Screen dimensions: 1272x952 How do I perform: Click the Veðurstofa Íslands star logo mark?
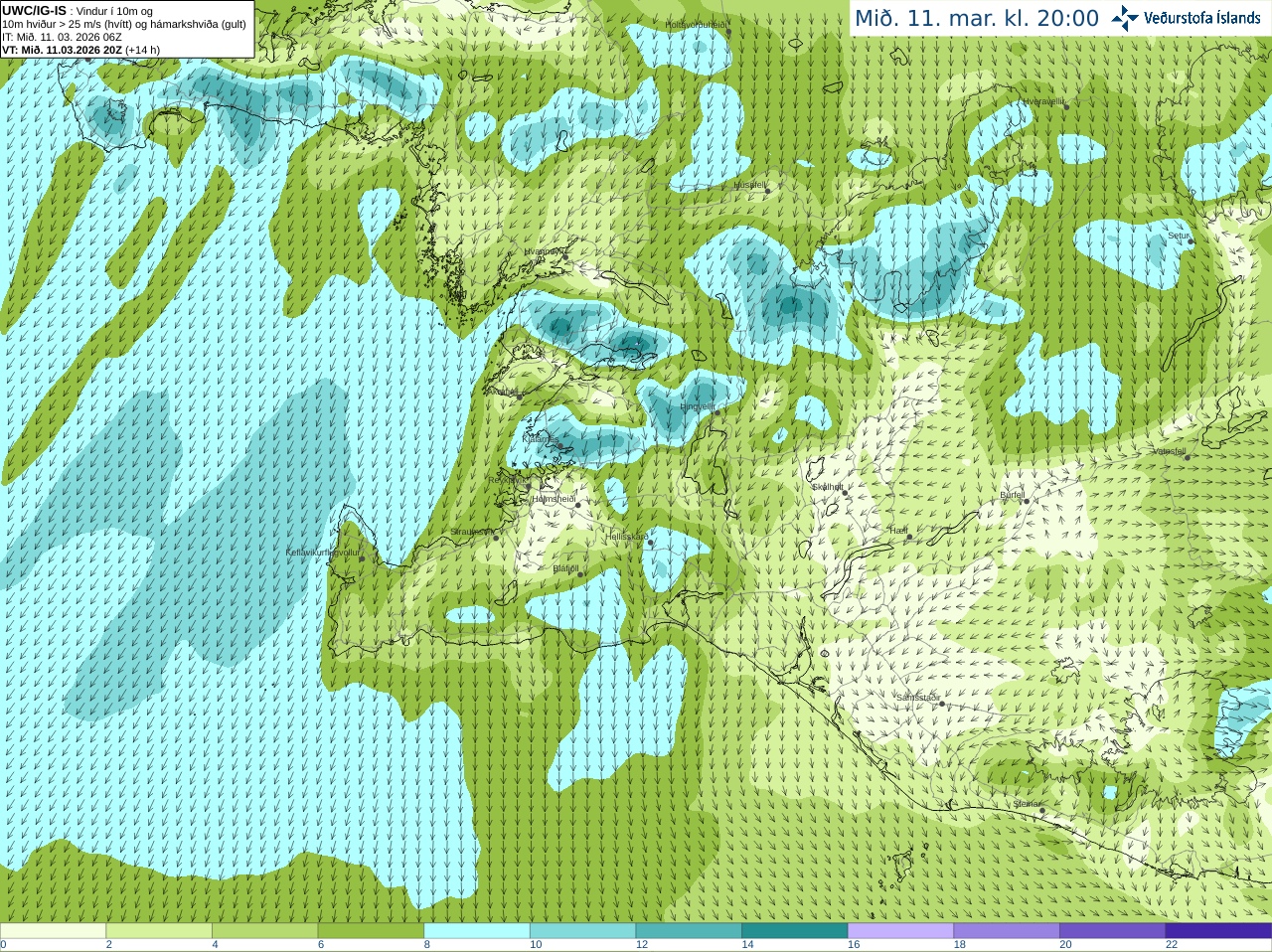point(1125,18)
